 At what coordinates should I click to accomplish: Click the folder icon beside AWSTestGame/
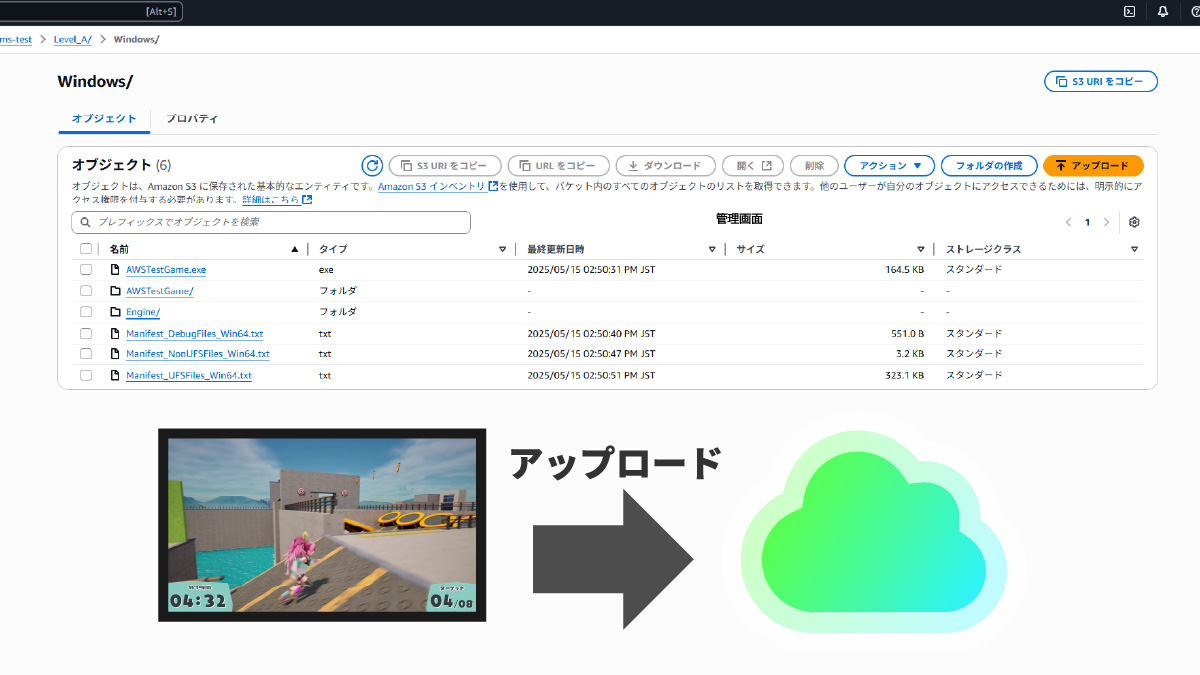click(115, 291)
